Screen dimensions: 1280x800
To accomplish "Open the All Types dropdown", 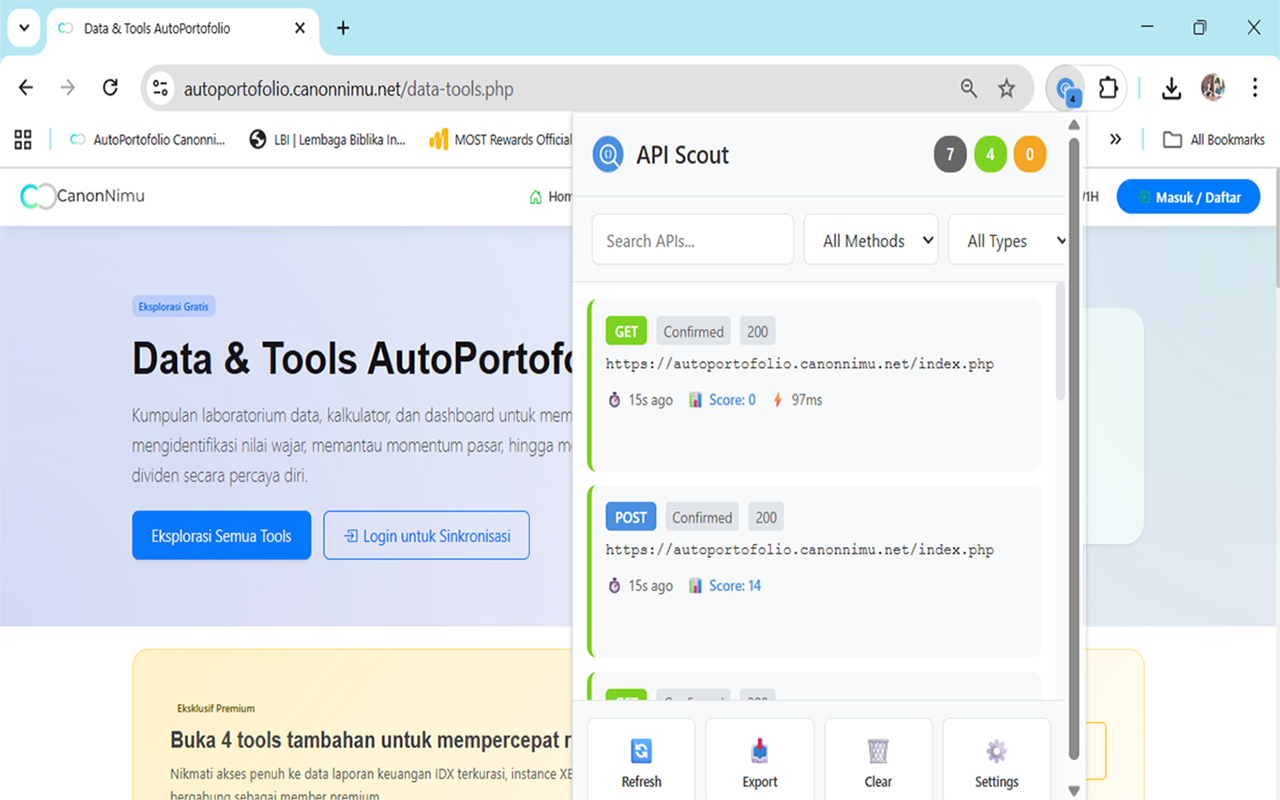I will (1008, 240).
